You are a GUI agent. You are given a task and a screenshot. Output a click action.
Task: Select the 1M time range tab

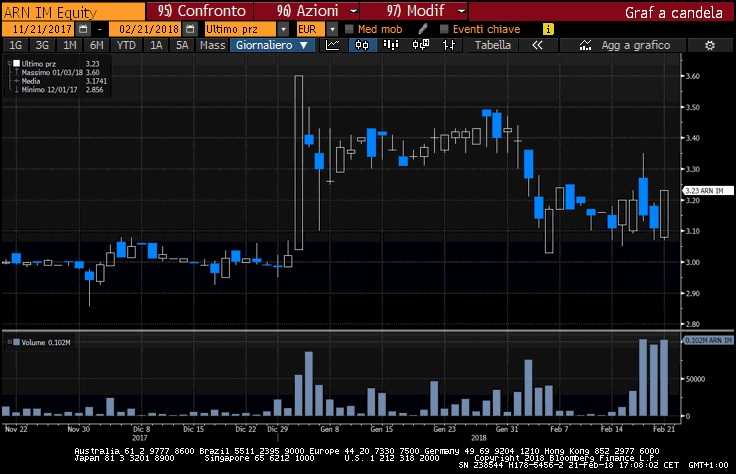pyautogui.click(x=69, y=45)
